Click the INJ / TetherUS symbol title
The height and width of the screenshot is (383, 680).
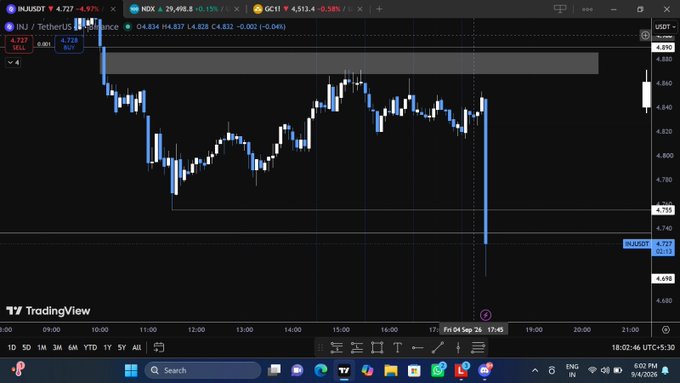44,27
